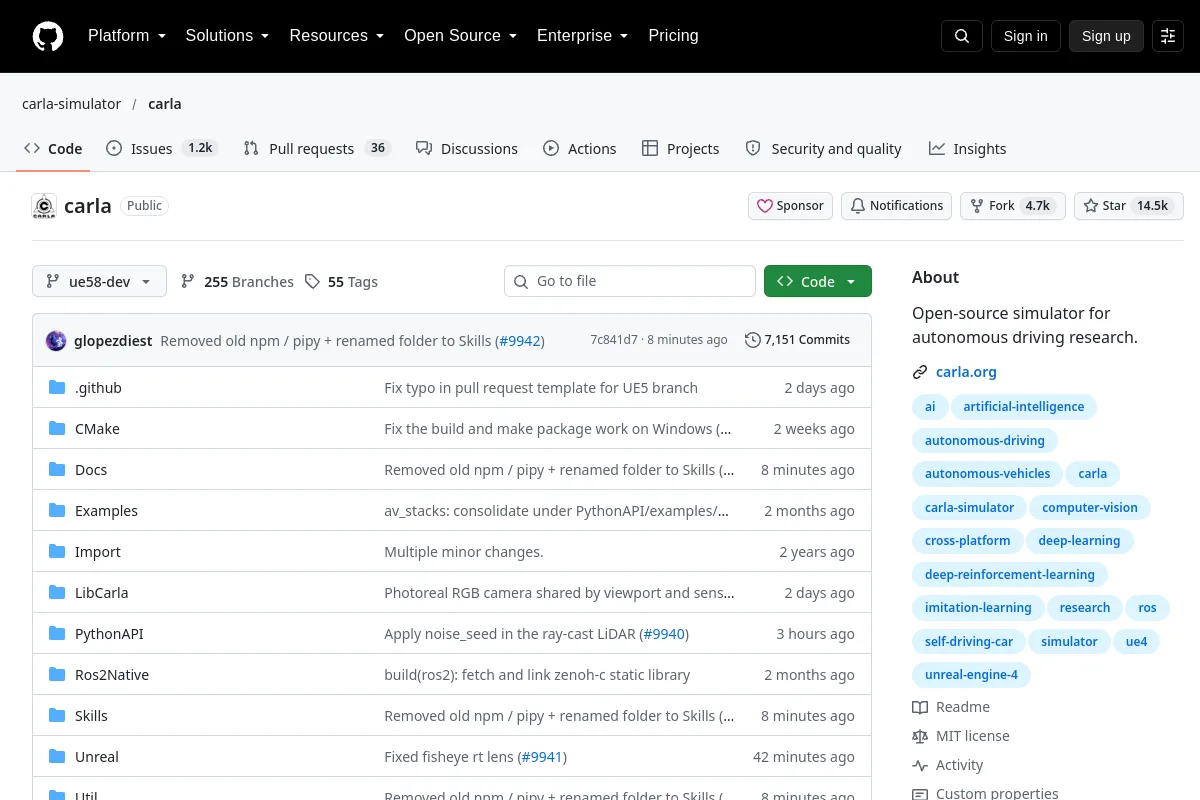
Task: Click the LibCarla folder icon
Action: click(57, 593)
